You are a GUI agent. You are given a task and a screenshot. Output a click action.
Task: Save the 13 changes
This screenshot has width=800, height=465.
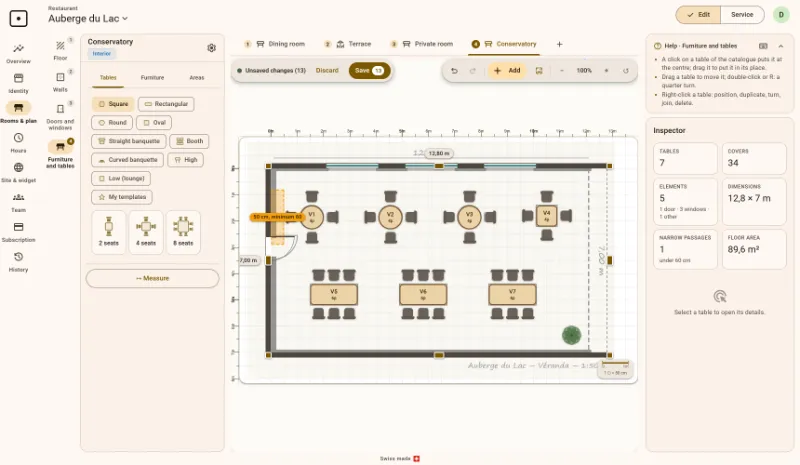[x=369, y=70]
